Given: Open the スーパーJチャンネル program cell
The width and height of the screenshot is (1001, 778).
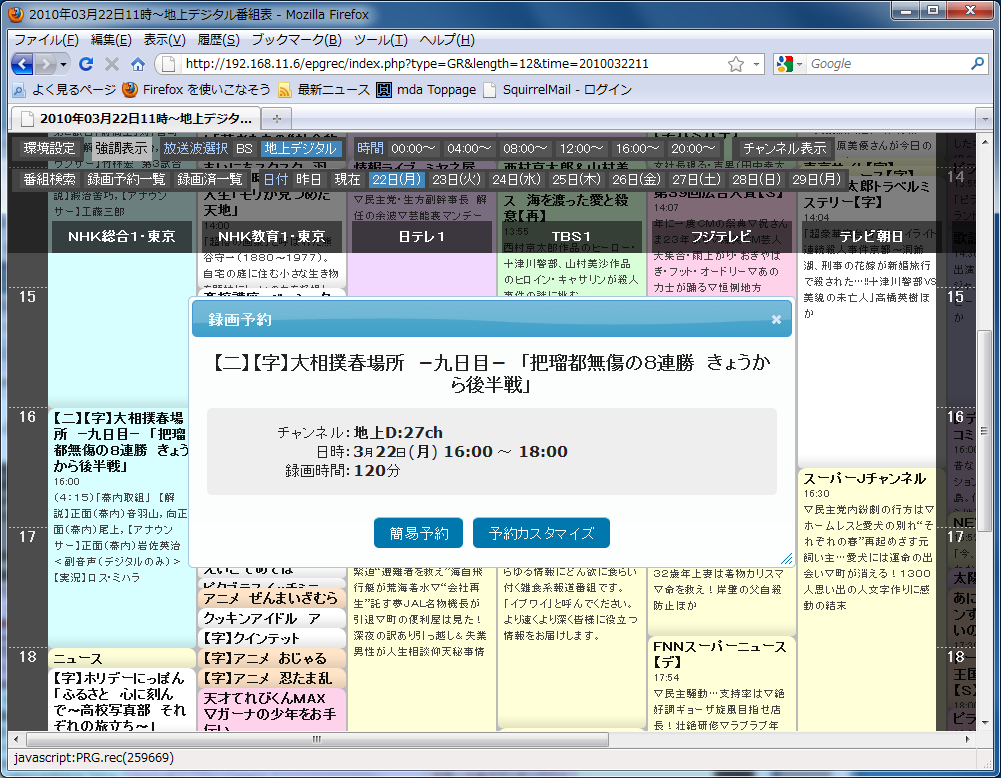Looking at the screenshot, I should coord(868,600).
